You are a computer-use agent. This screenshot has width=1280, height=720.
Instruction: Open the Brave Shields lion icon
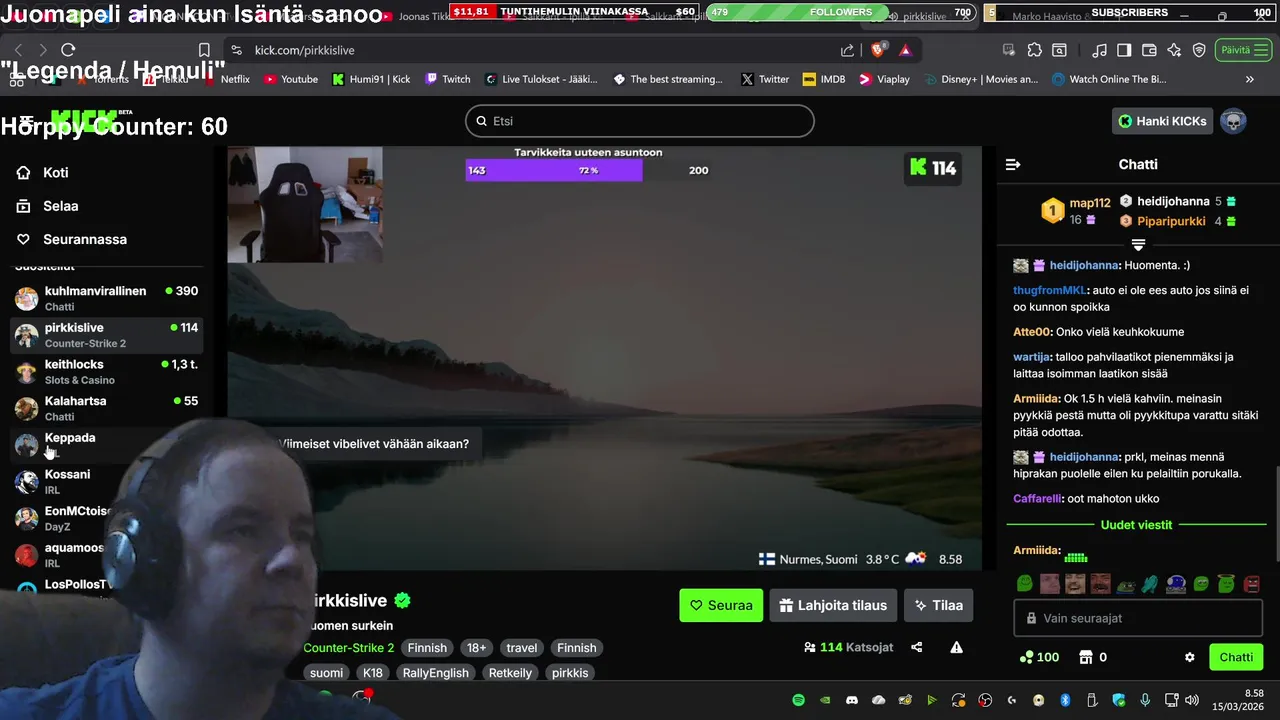[879, 50]
